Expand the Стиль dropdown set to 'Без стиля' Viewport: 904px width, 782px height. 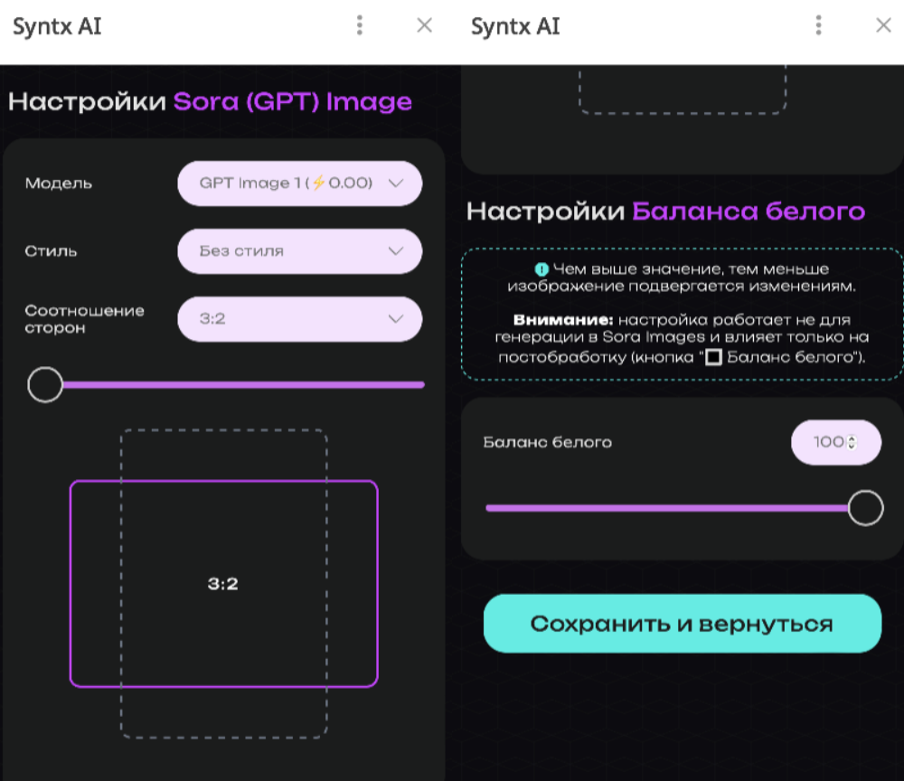click(299, 251)
